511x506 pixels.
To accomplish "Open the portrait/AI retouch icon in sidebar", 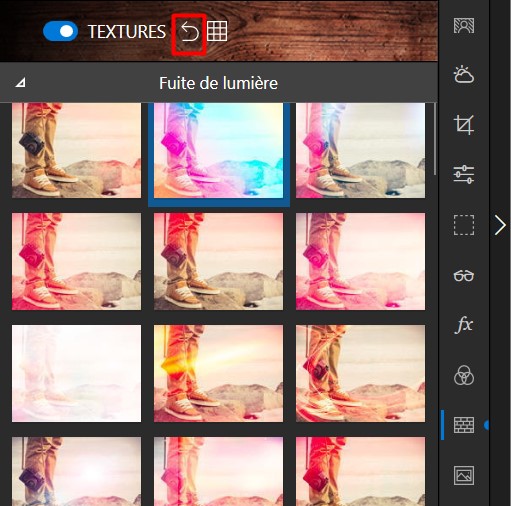I will point(464,26).
